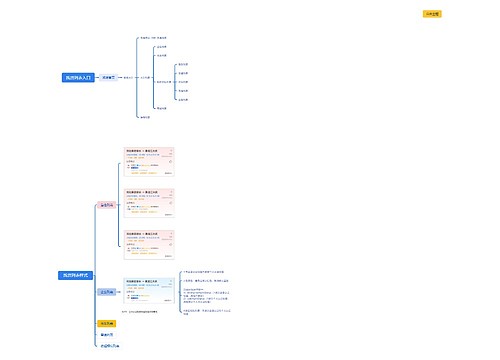Select the pink branch node of the lower map
This screenshot has width=500, height=360.
107,205
